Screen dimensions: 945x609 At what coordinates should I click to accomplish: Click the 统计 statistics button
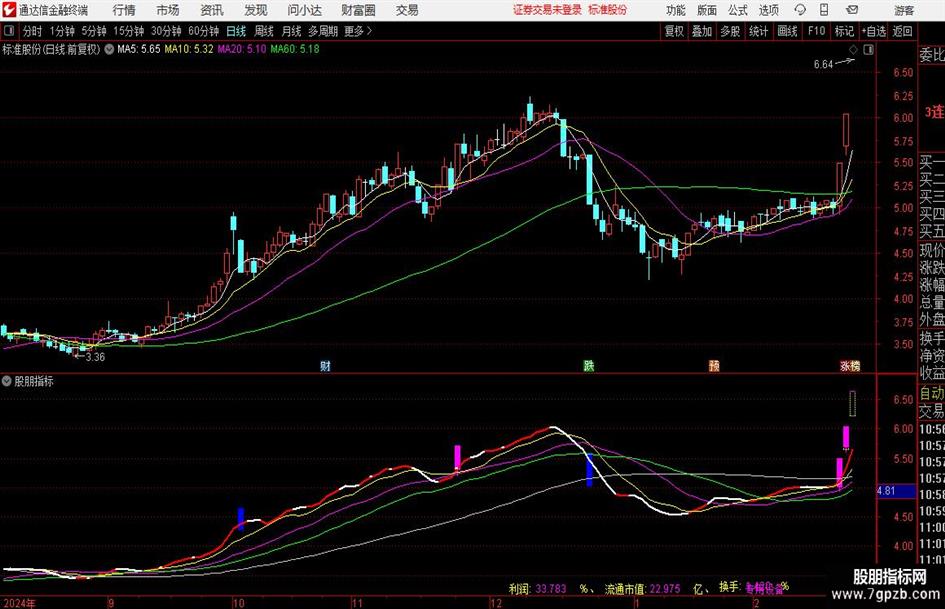[x=758, y=31]
